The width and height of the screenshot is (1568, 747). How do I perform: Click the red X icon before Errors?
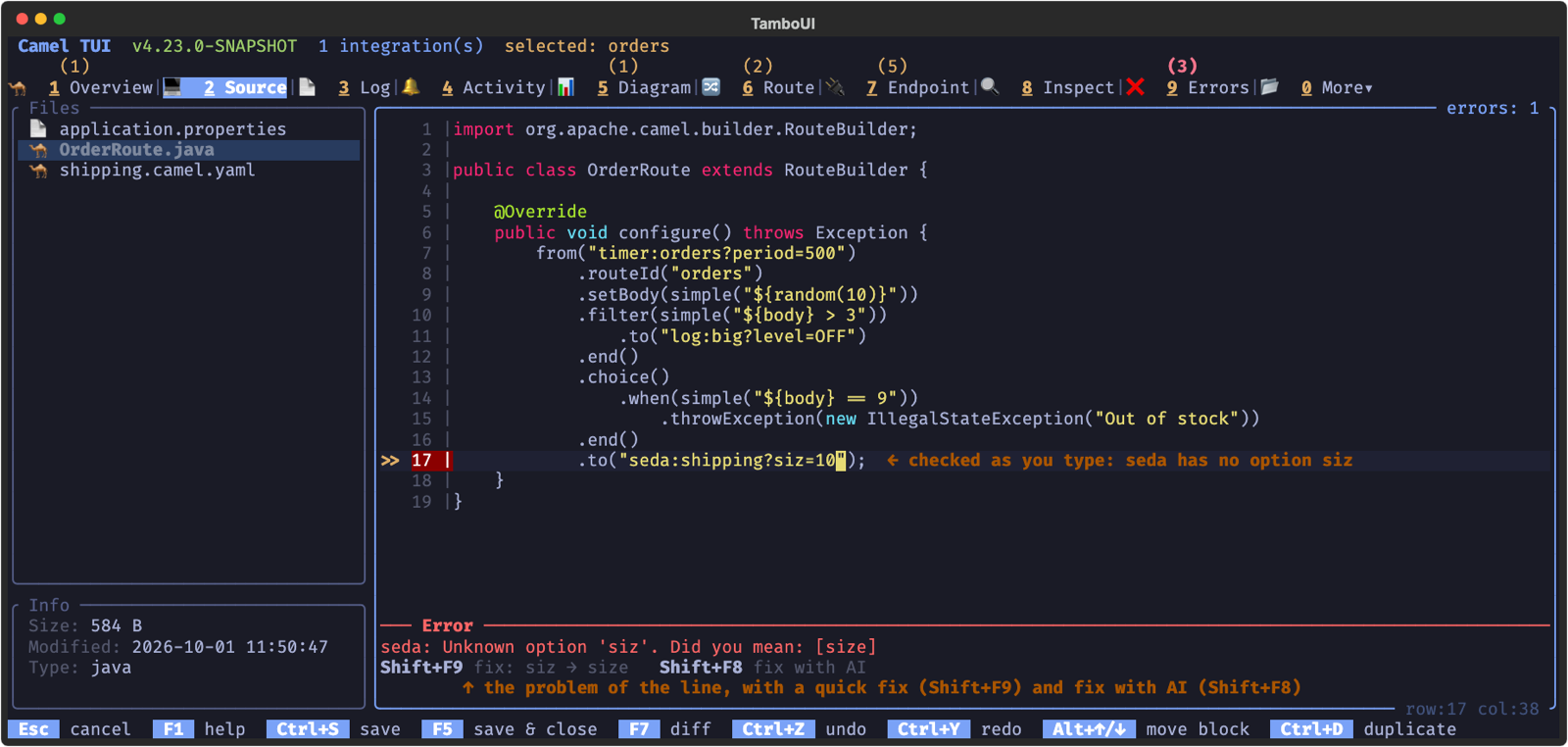1136,87
